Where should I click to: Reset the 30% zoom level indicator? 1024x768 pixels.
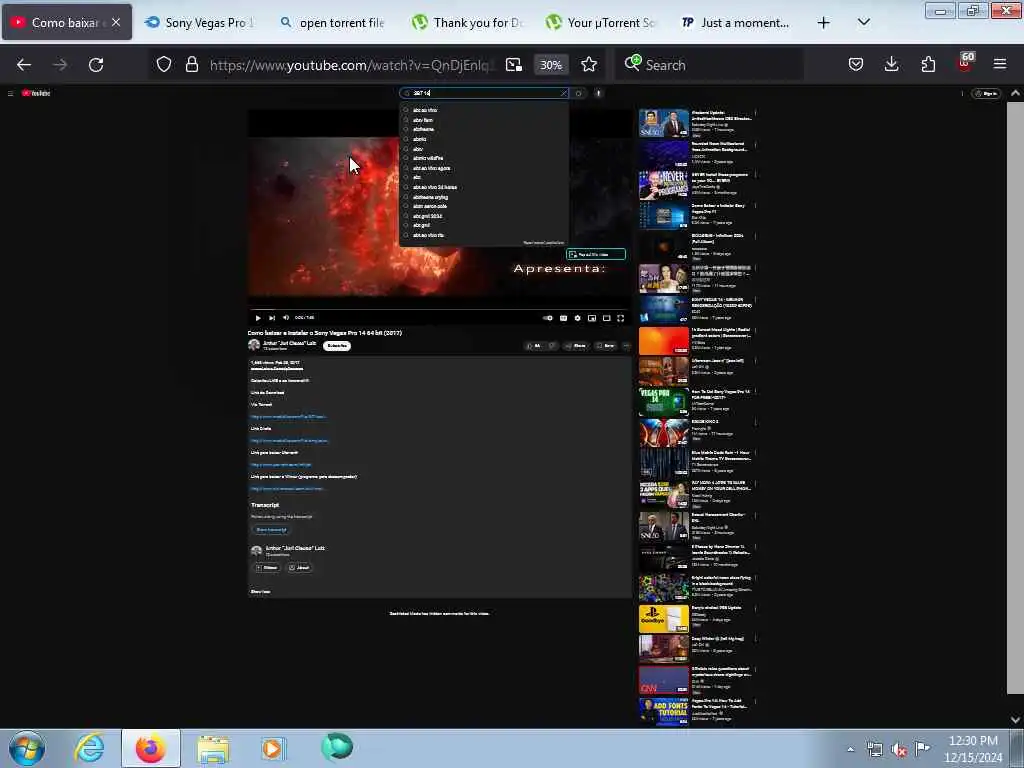(551, 65)
